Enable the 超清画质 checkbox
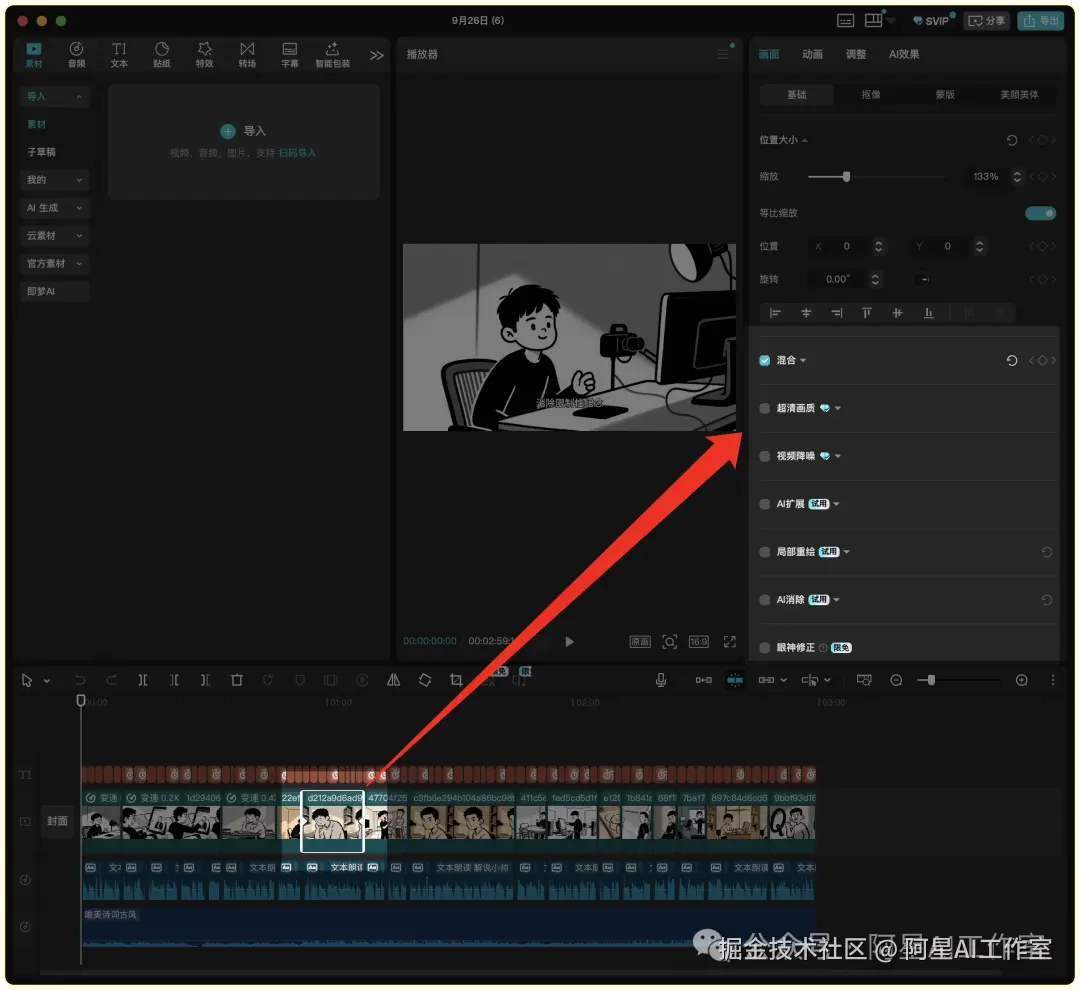Screen dimensions: 1080x990 click(x=765, y=408)
